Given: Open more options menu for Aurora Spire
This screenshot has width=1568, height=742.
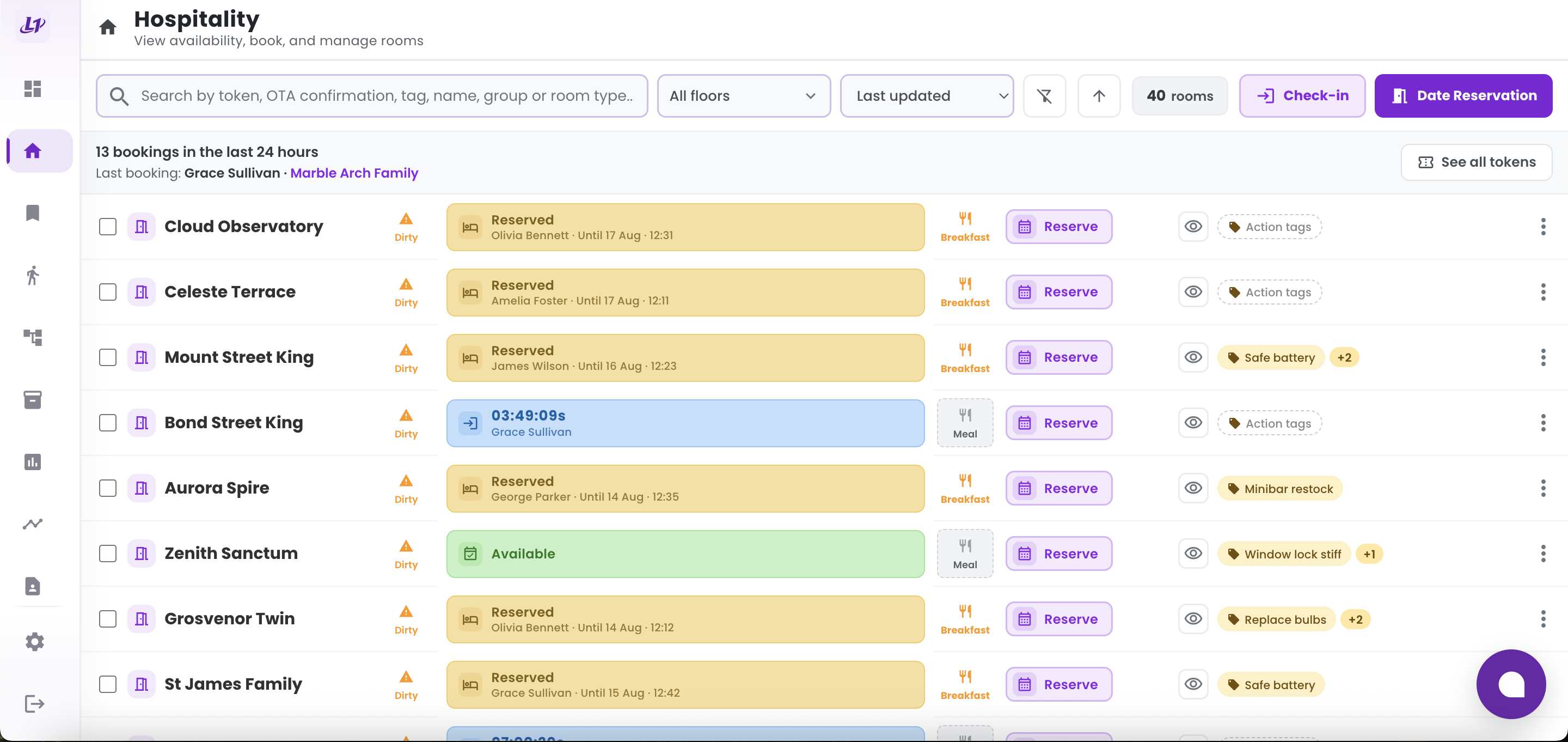Looking at the screenshot, I should click(1543, 488).
